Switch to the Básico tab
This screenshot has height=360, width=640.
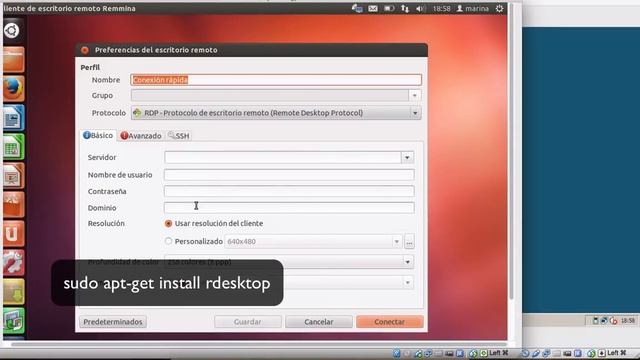[98, 136]
